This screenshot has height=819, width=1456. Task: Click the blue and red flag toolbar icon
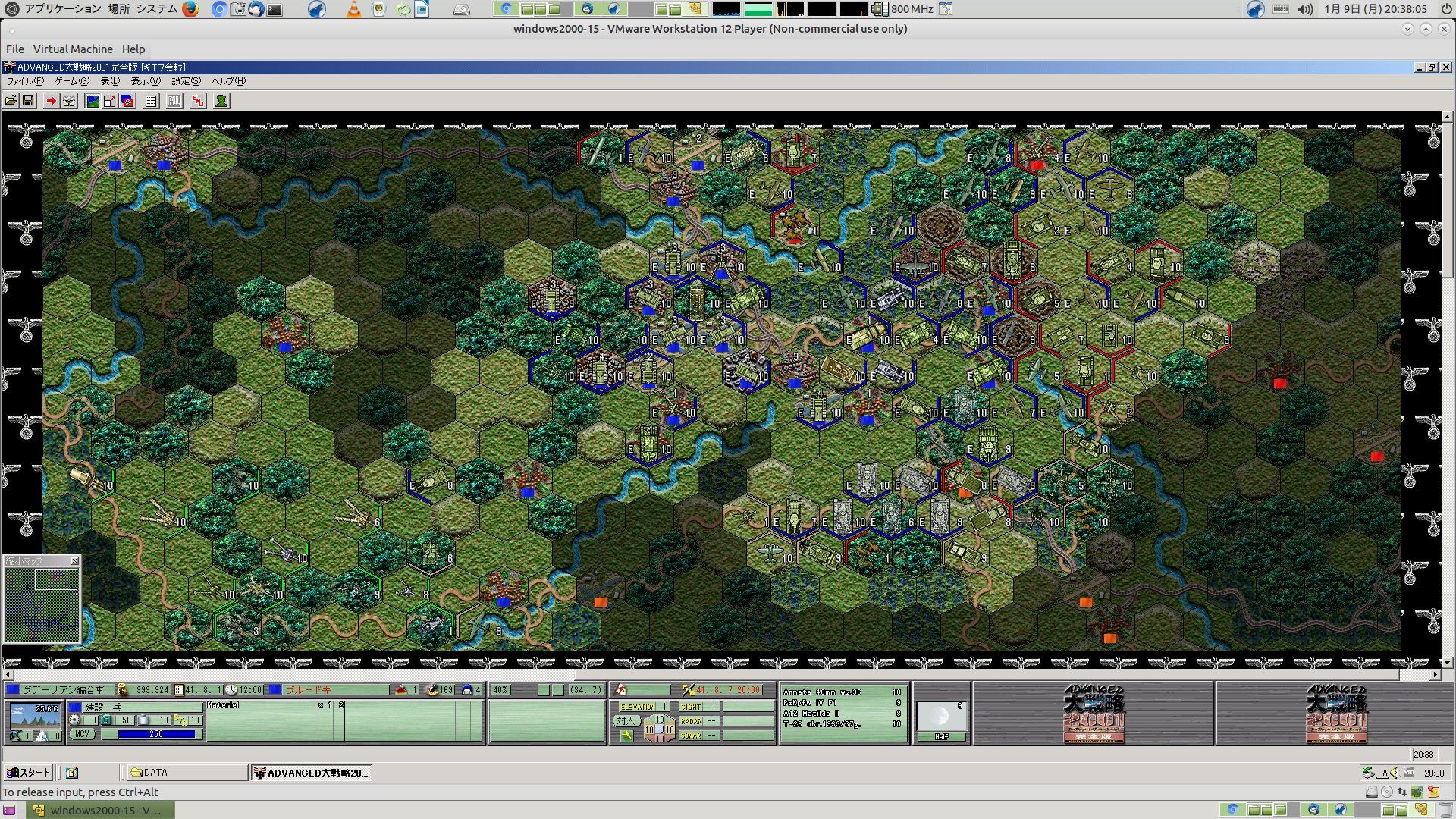[127, 101]
